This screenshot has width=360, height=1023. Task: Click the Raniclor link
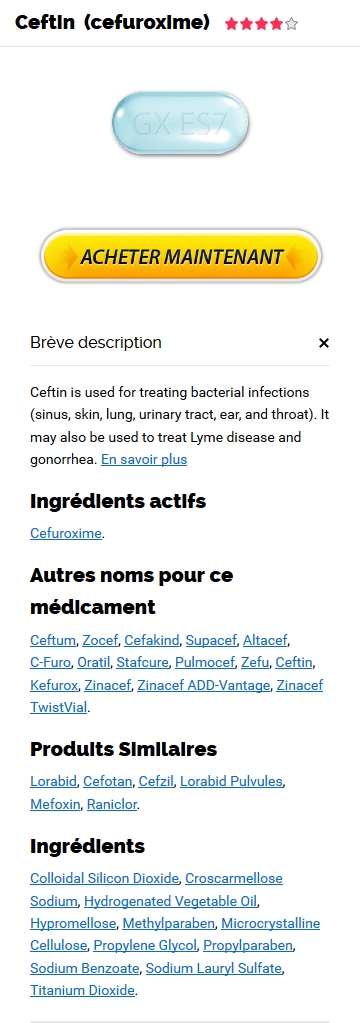point(112,804)
